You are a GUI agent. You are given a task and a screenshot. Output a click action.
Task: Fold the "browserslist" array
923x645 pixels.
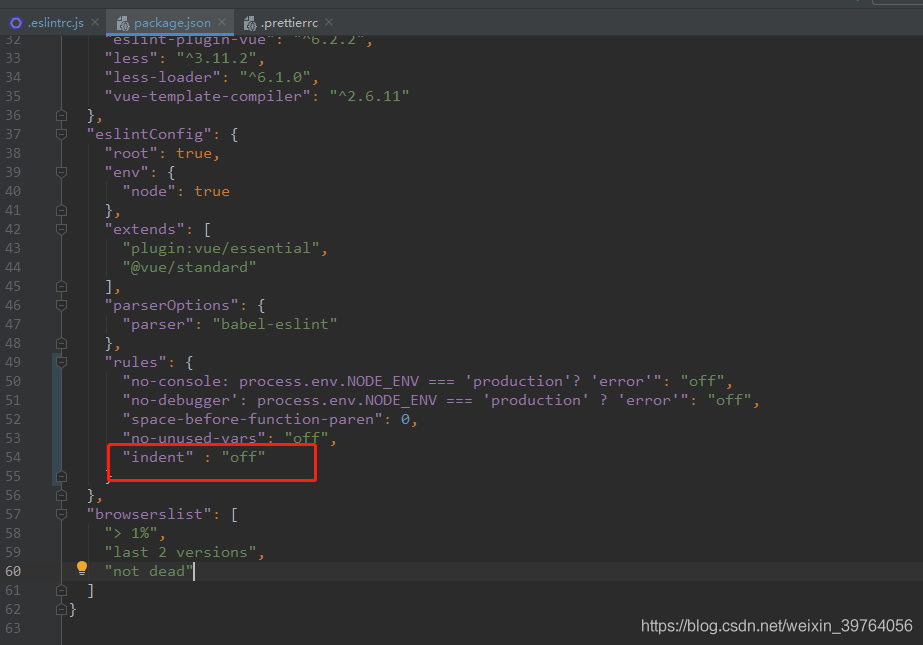click(x=62, y=514)
